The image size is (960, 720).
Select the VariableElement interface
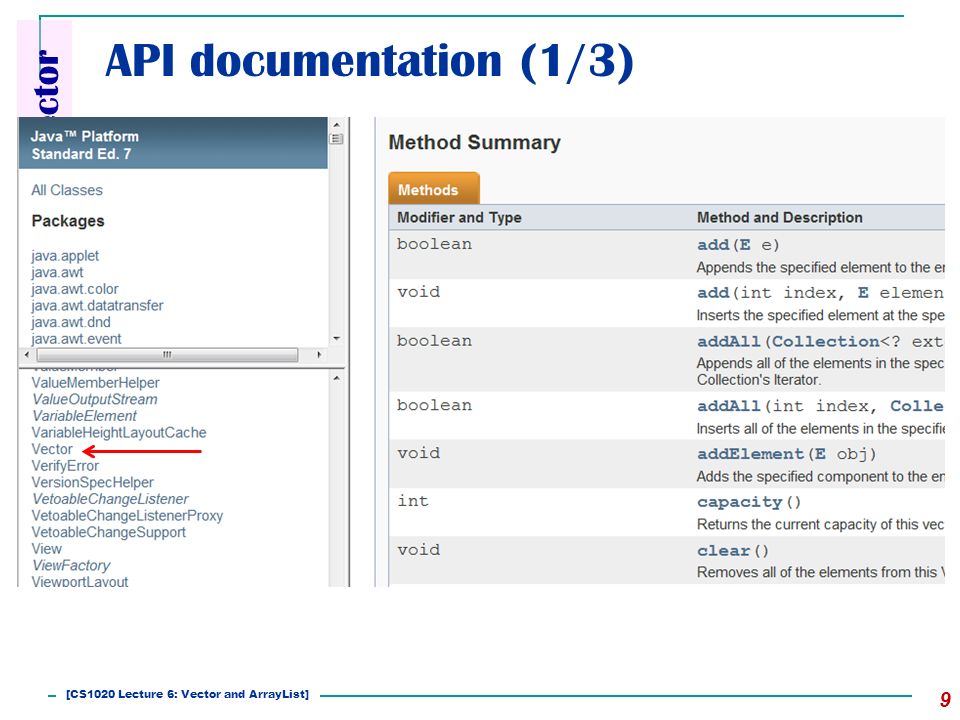(84, 416)
